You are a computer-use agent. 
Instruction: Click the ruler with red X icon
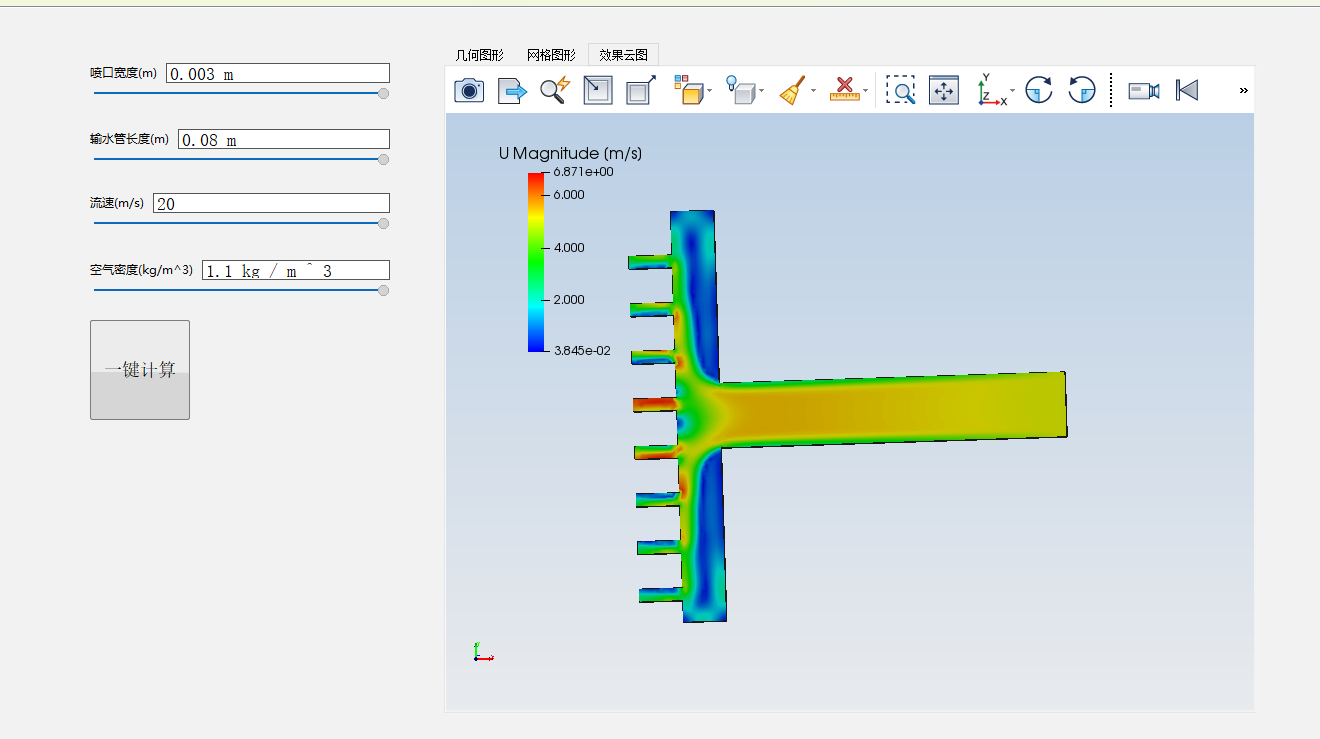(845, 90)
